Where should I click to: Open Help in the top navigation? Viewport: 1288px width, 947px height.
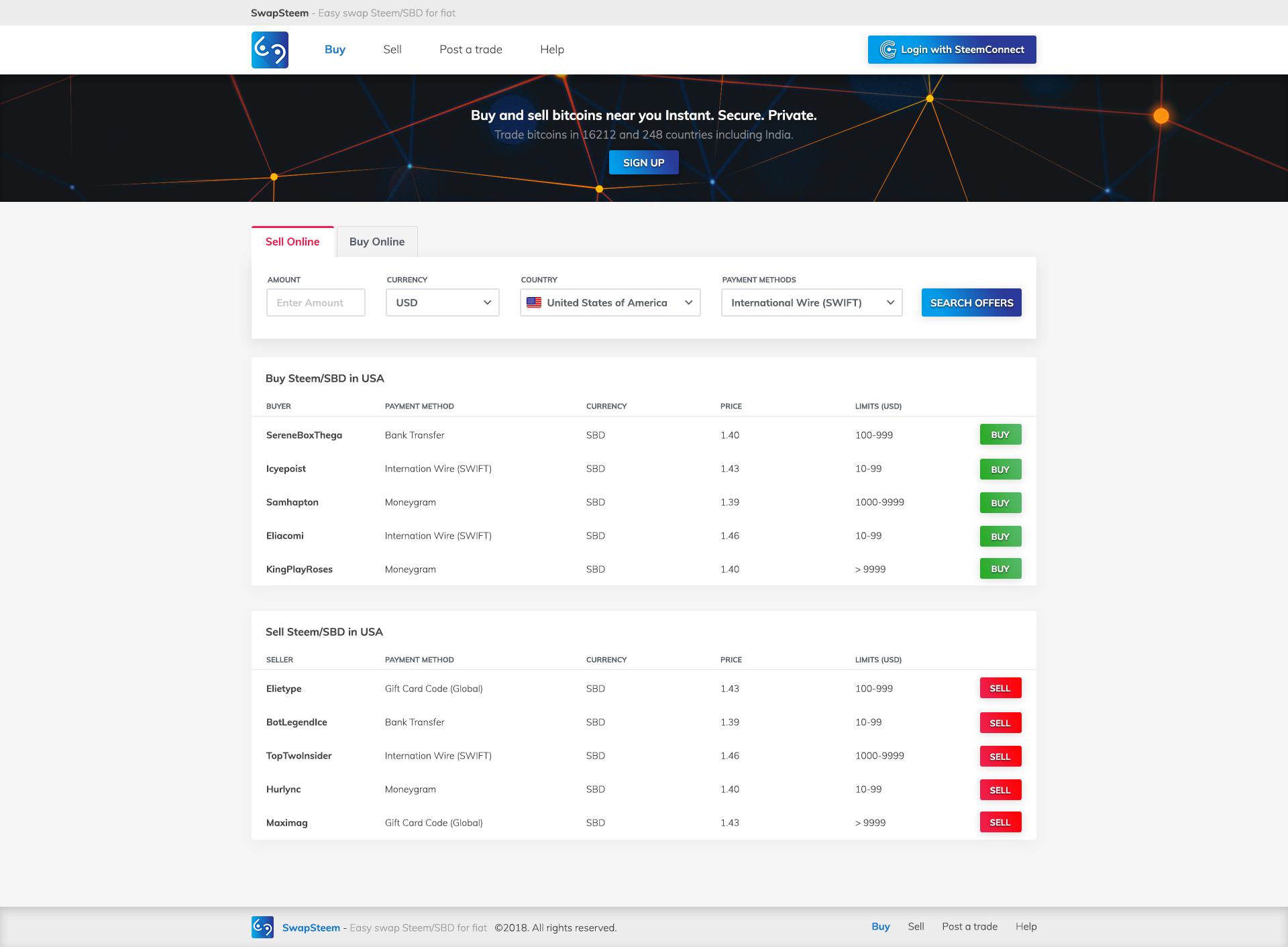[x=551, y=50]
